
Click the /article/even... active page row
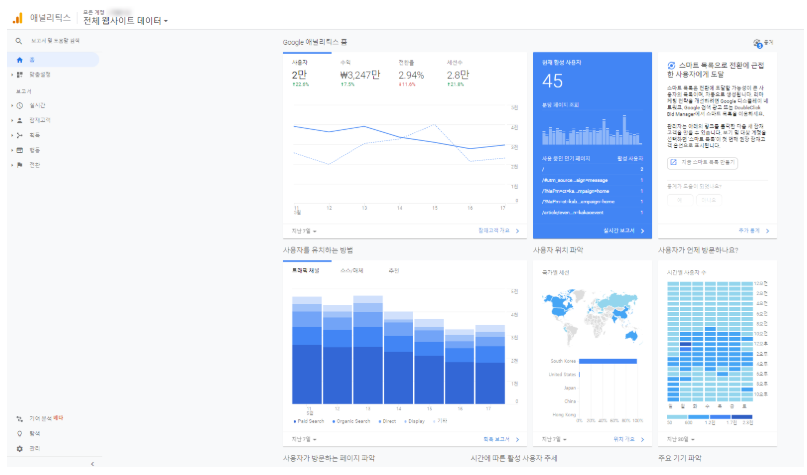(x=592, y=213)
